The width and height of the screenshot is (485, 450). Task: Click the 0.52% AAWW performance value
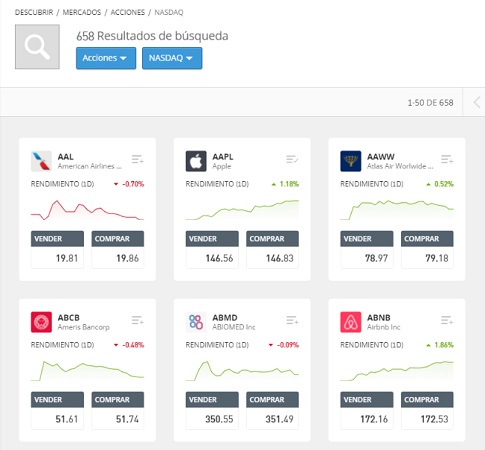point(444,184)
